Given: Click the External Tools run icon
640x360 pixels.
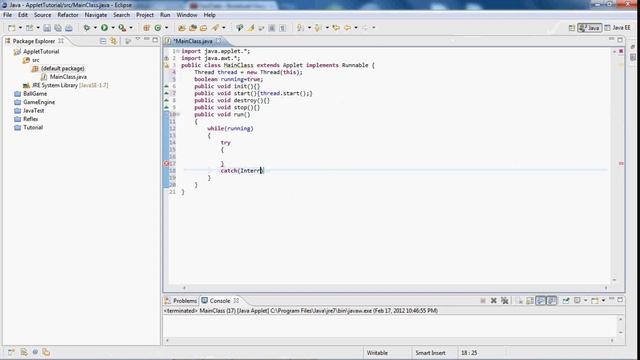Looking at the screenshot, I should pos(122,28).
